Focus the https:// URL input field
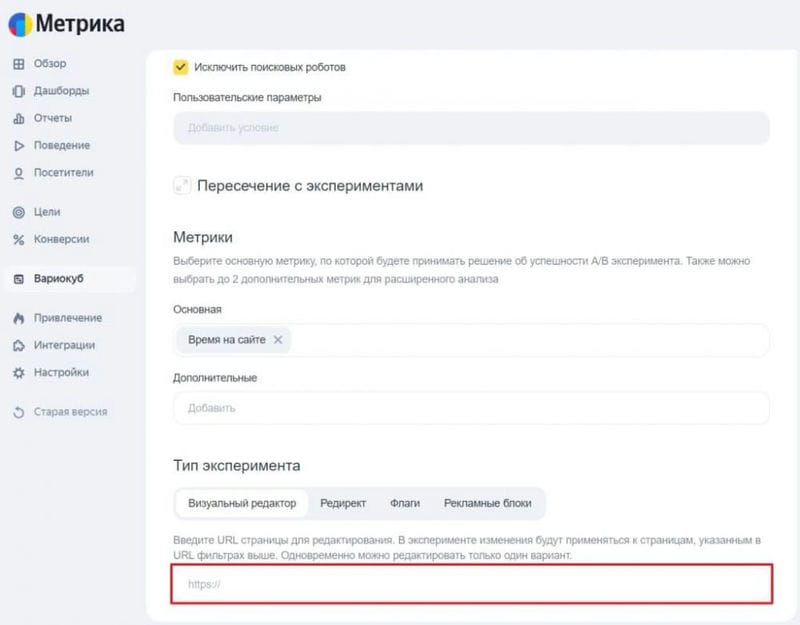The height and width of the screenshot is (625, 800). (x=471, y=584)
